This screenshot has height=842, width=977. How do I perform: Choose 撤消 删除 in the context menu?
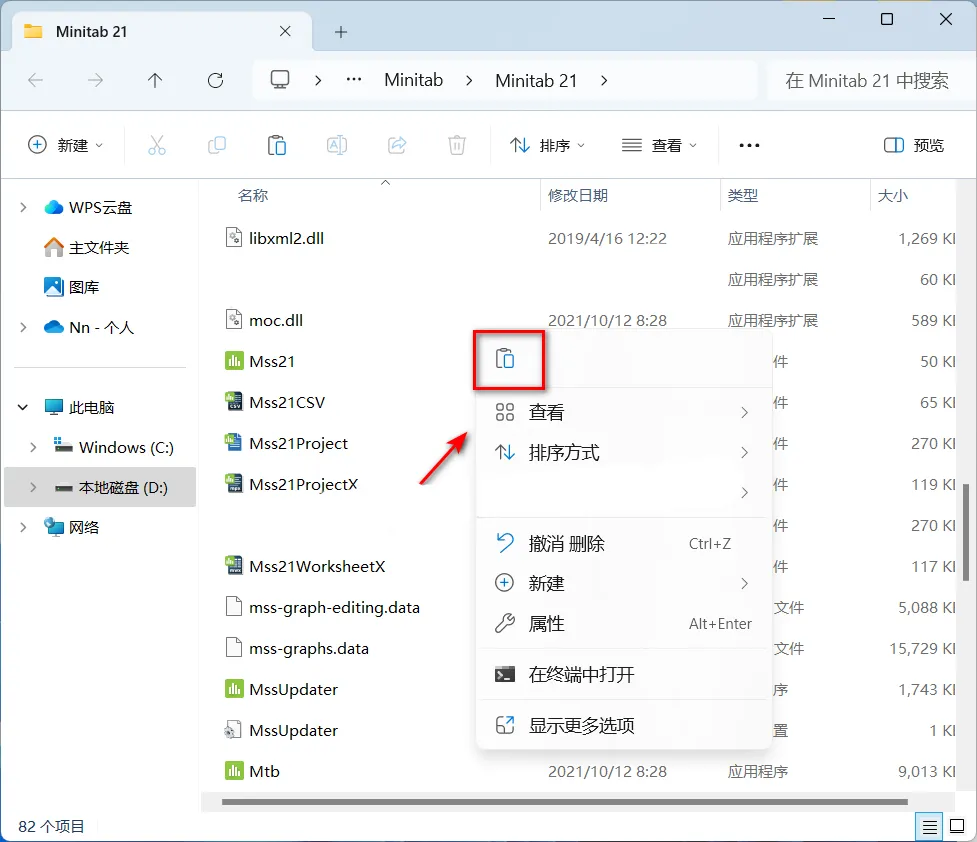click(624, 543)
